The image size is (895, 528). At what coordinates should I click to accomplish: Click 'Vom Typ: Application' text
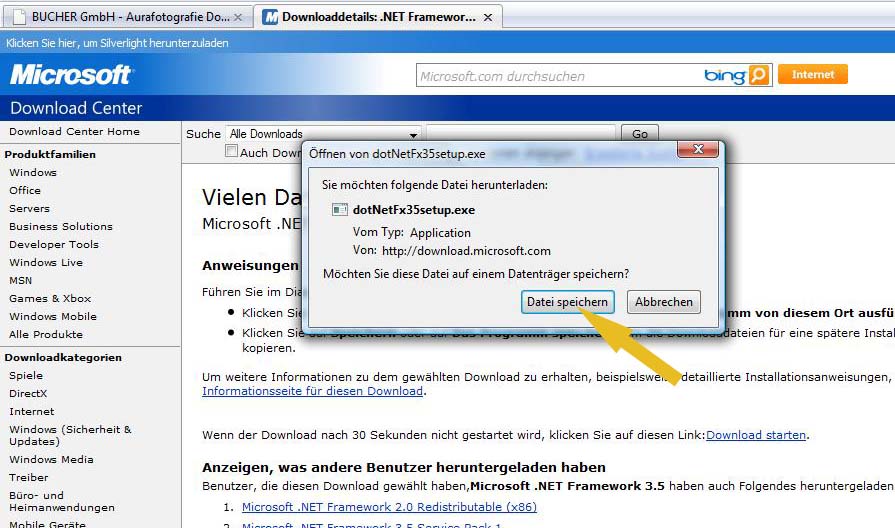(412, 232)
